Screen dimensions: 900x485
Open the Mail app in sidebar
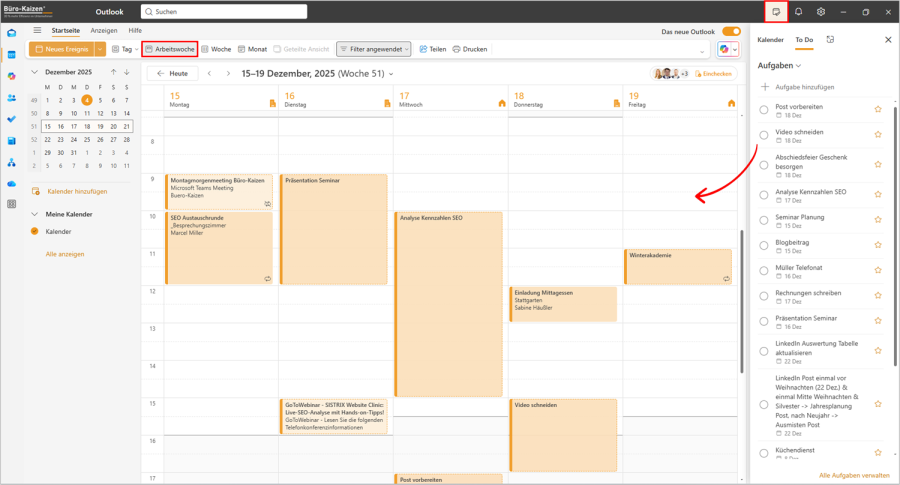click(x=11, y=33)
